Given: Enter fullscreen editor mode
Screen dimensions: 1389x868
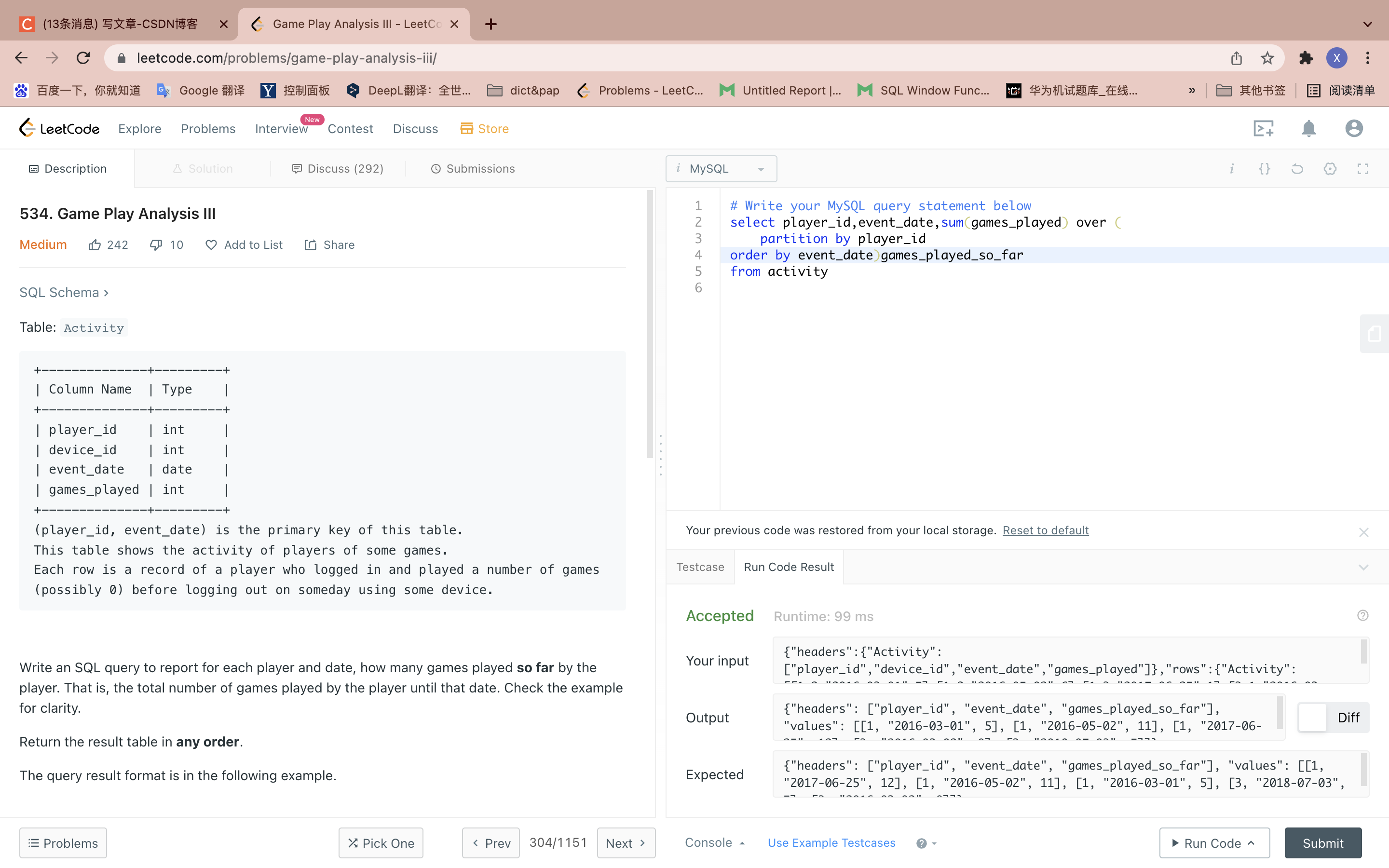Looking at the screenshot, I should [1362, 169].
